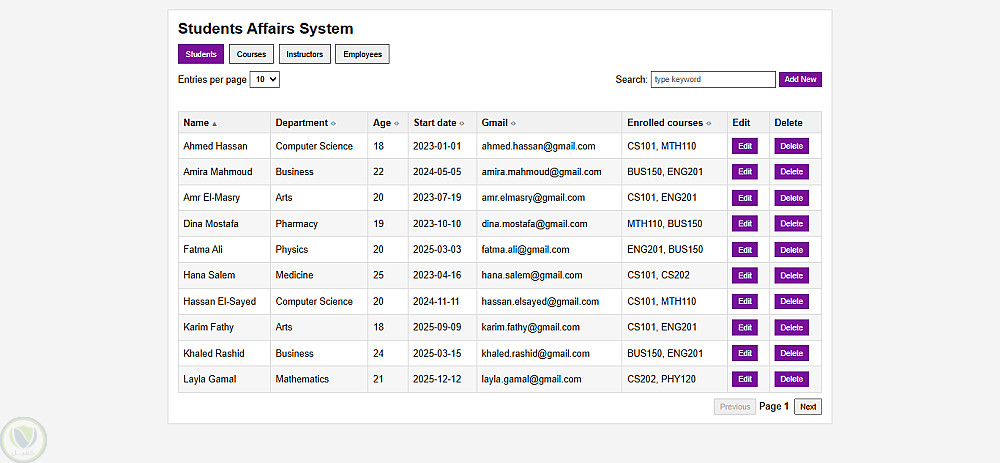Sort by the Department column icon
This screenshot has width=1000, height=463.
click(x=333, y=123)
